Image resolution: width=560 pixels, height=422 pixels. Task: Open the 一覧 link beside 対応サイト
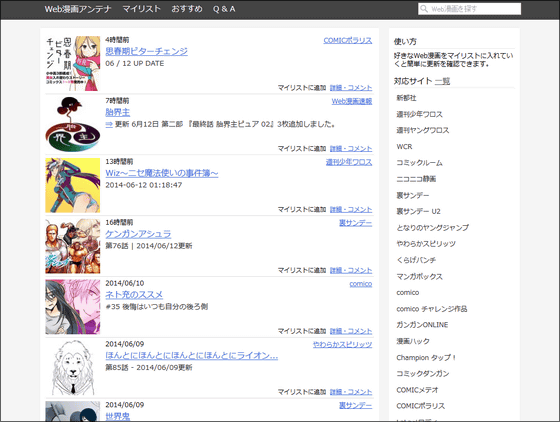442,81
